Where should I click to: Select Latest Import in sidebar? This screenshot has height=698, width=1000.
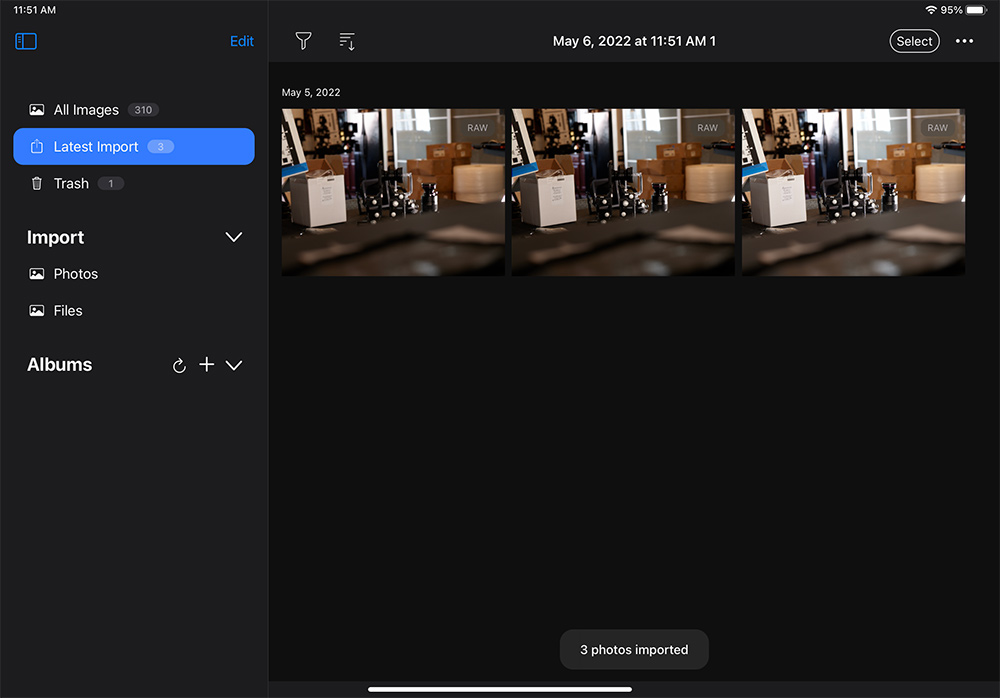[134, 147]
